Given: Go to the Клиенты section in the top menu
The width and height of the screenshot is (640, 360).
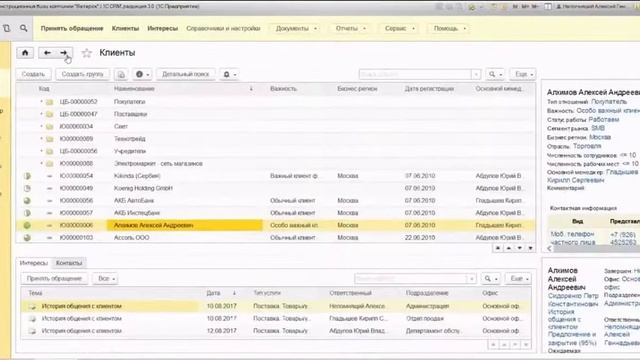Looking at the screenshot, I should 125,28.
